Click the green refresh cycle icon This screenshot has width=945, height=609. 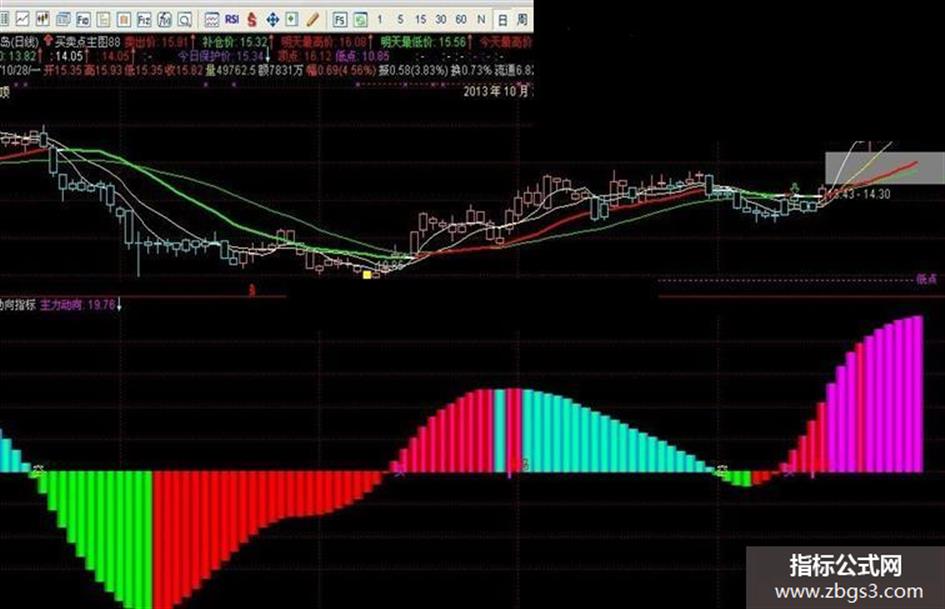pyautogui.click(x=360, y=20)
